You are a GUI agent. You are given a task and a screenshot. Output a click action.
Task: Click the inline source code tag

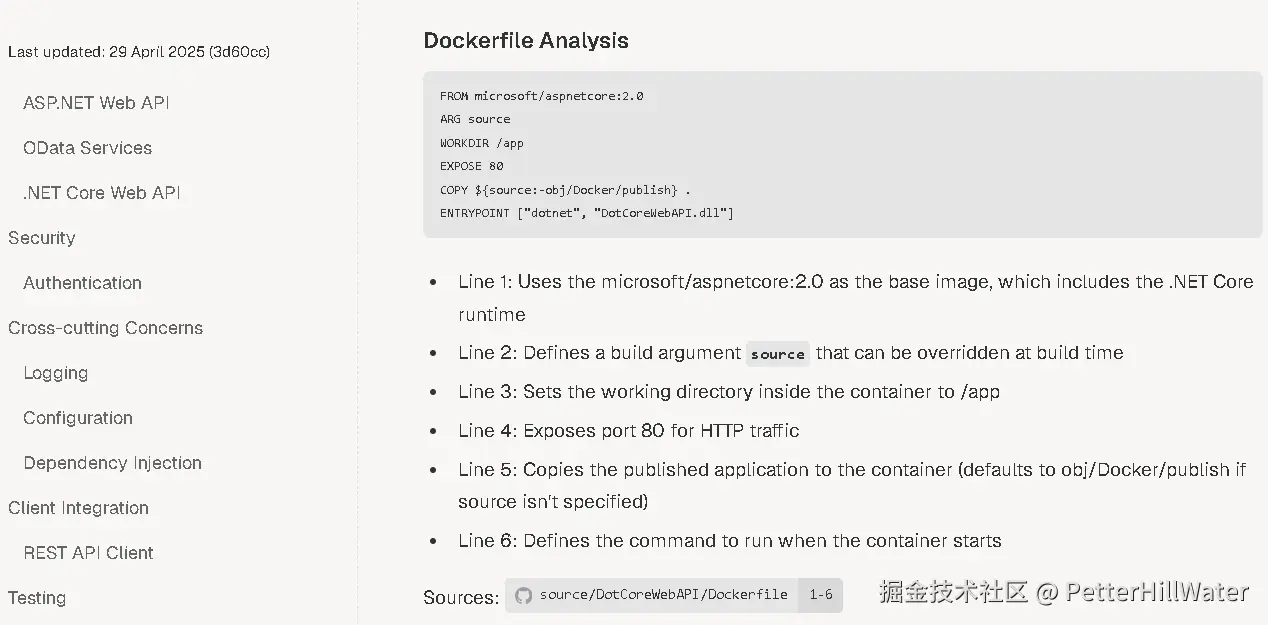(777, 354)
